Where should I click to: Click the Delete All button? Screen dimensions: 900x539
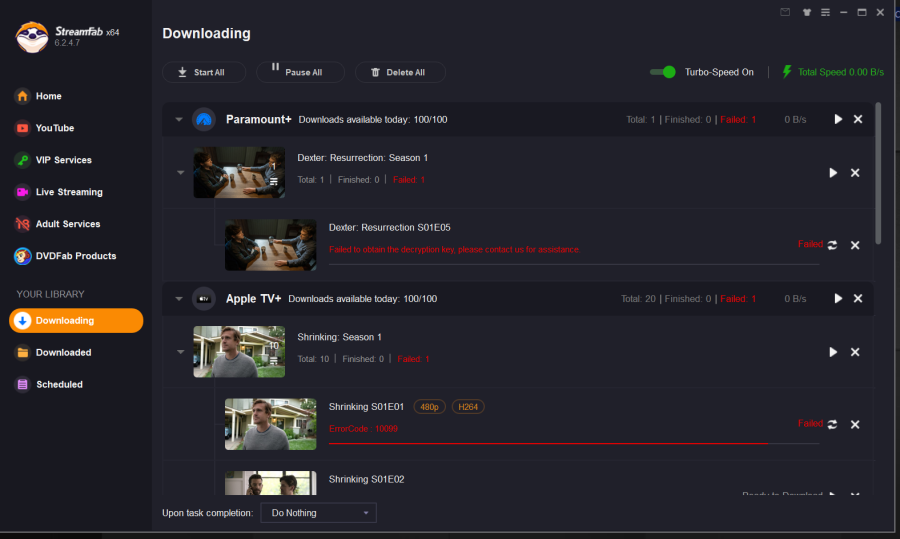[398, 72]
